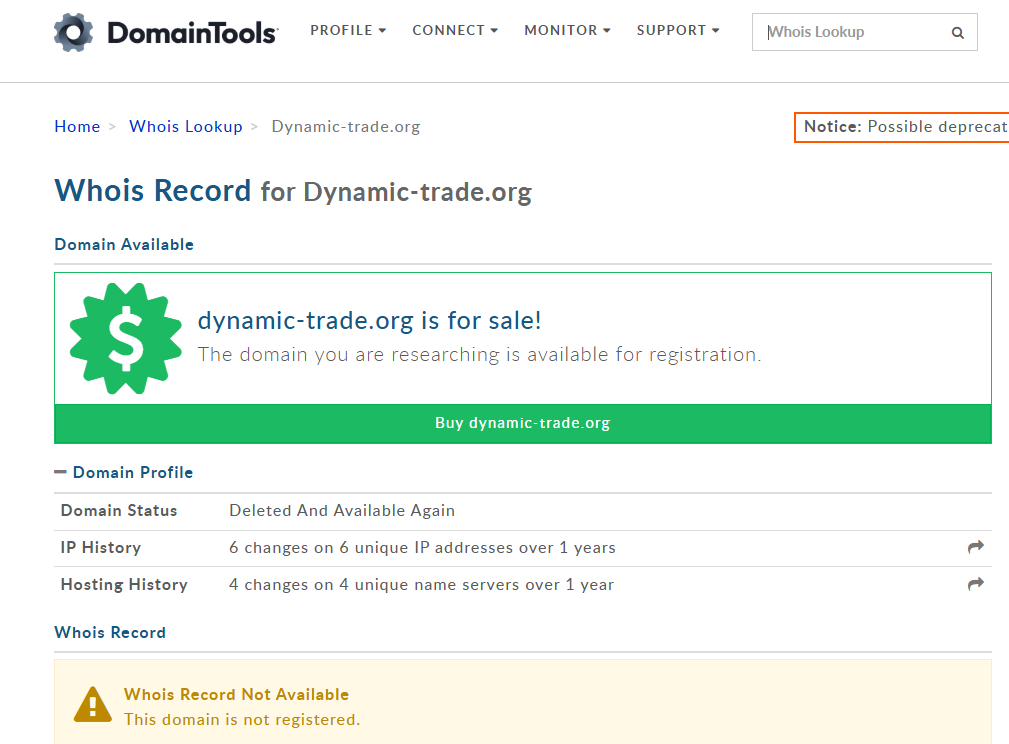Click the DomainTools gear logo
This screenshot has height=744, width=1009.
point(71,30)
